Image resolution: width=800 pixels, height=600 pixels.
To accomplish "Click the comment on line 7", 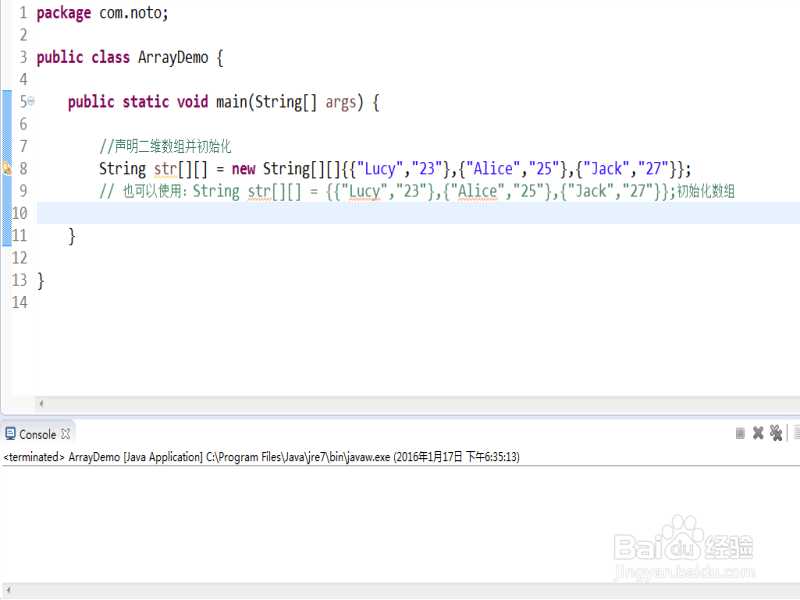I will pos(165,146).
